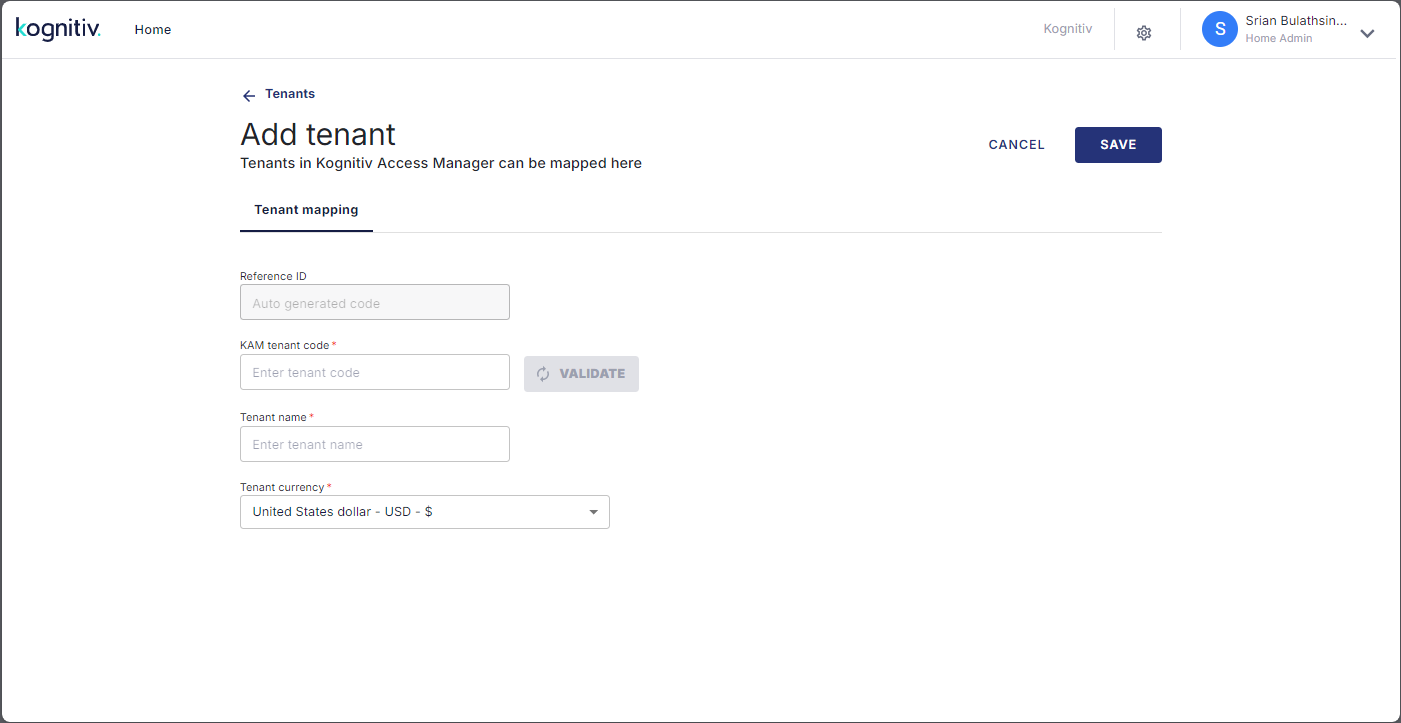
Task: Click the Tenant currency label
Action: tap(282, 487)
